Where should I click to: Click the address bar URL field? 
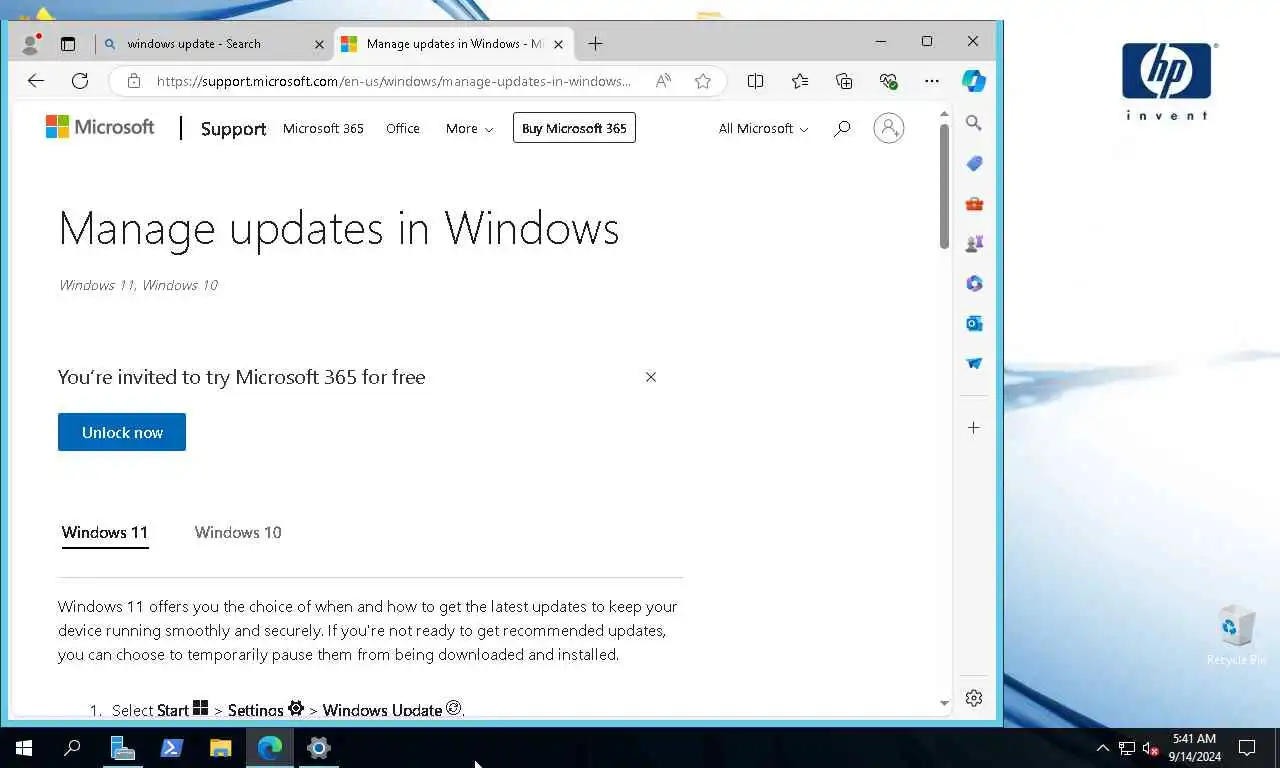(x=394, y=81)
